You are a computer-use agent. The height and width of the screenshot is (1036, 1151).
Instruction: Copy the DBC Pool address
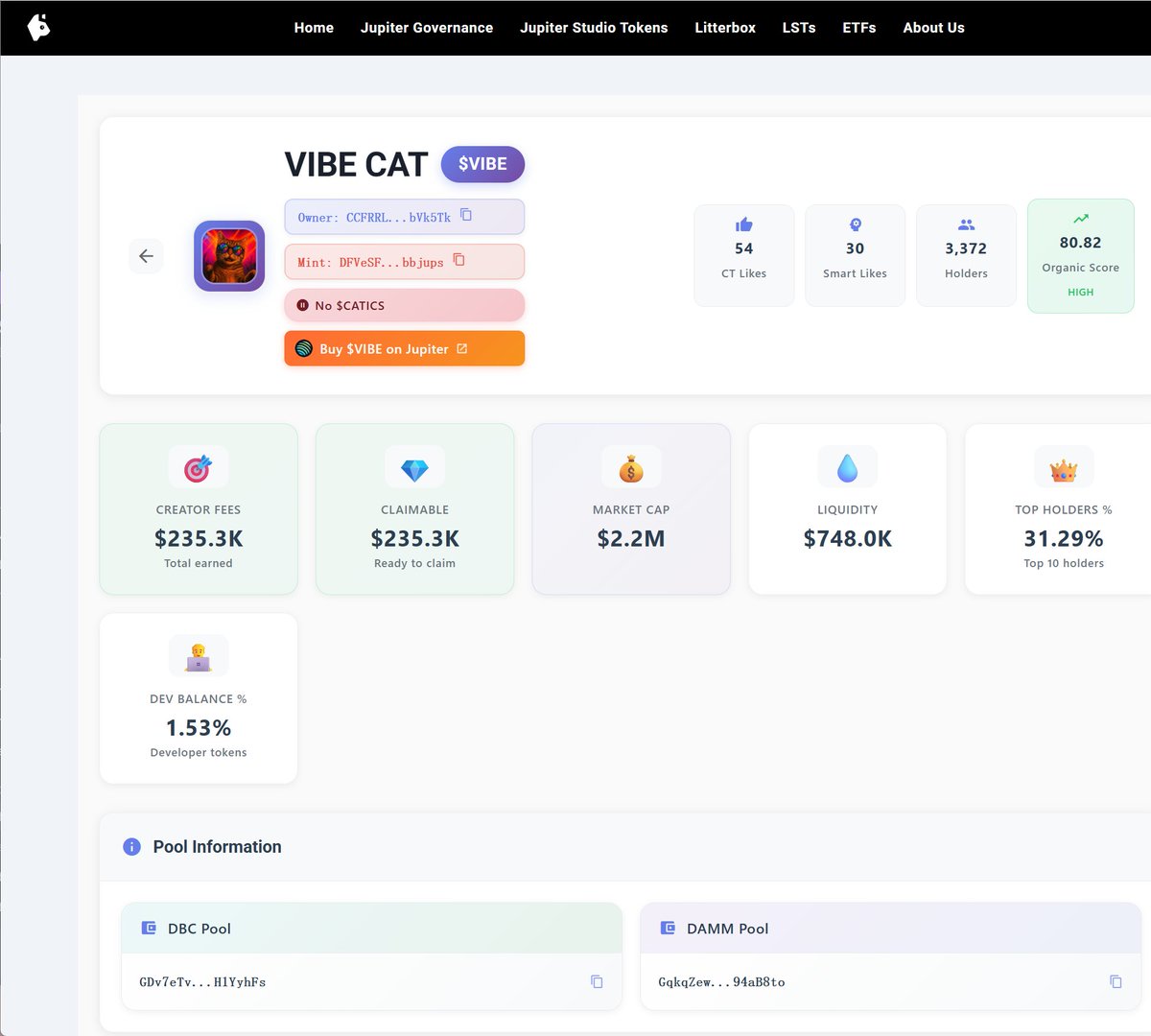[x=597, y=981]
